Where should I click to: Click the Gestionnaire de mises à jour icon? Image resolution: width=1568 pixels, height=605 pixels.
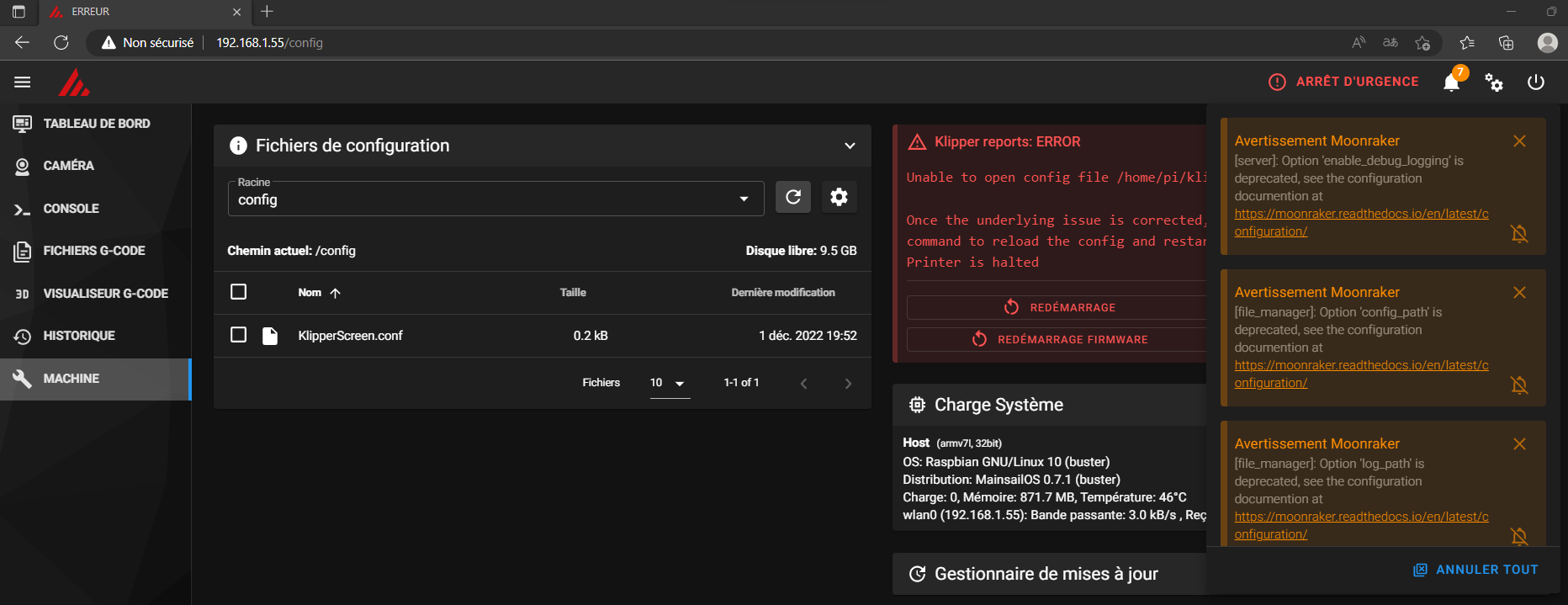pyautogui.click(x=917, y=574)
